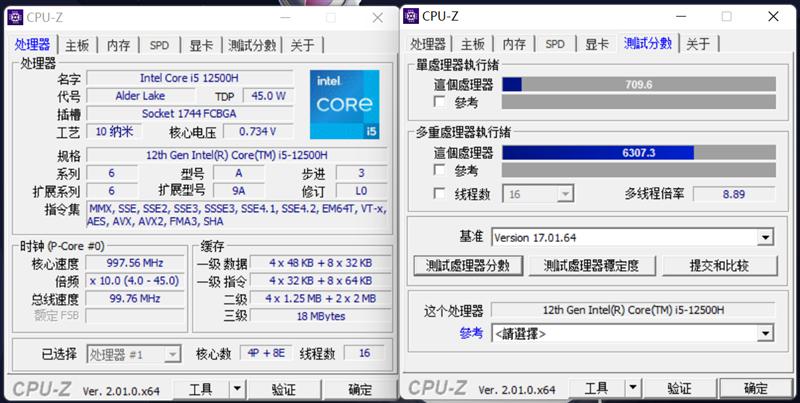Click the CPU-Z icon in the left window title bar

[x=15, y=17]
